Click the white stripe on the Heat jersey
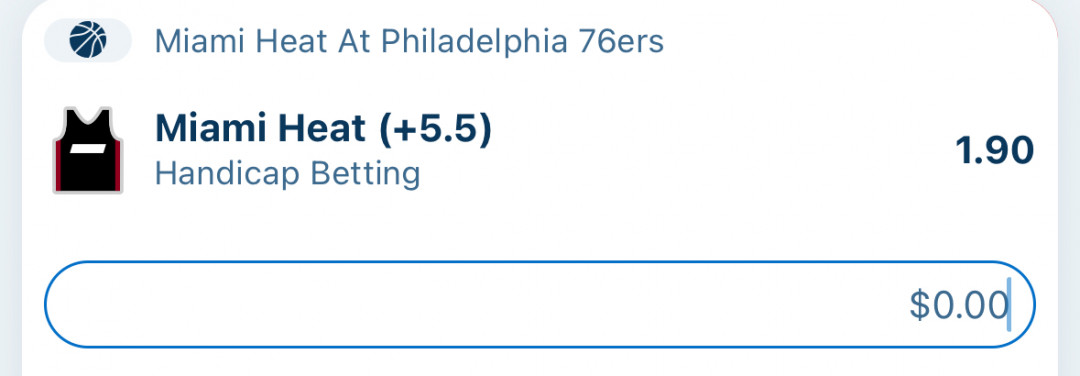 click(x=87, y=149)
